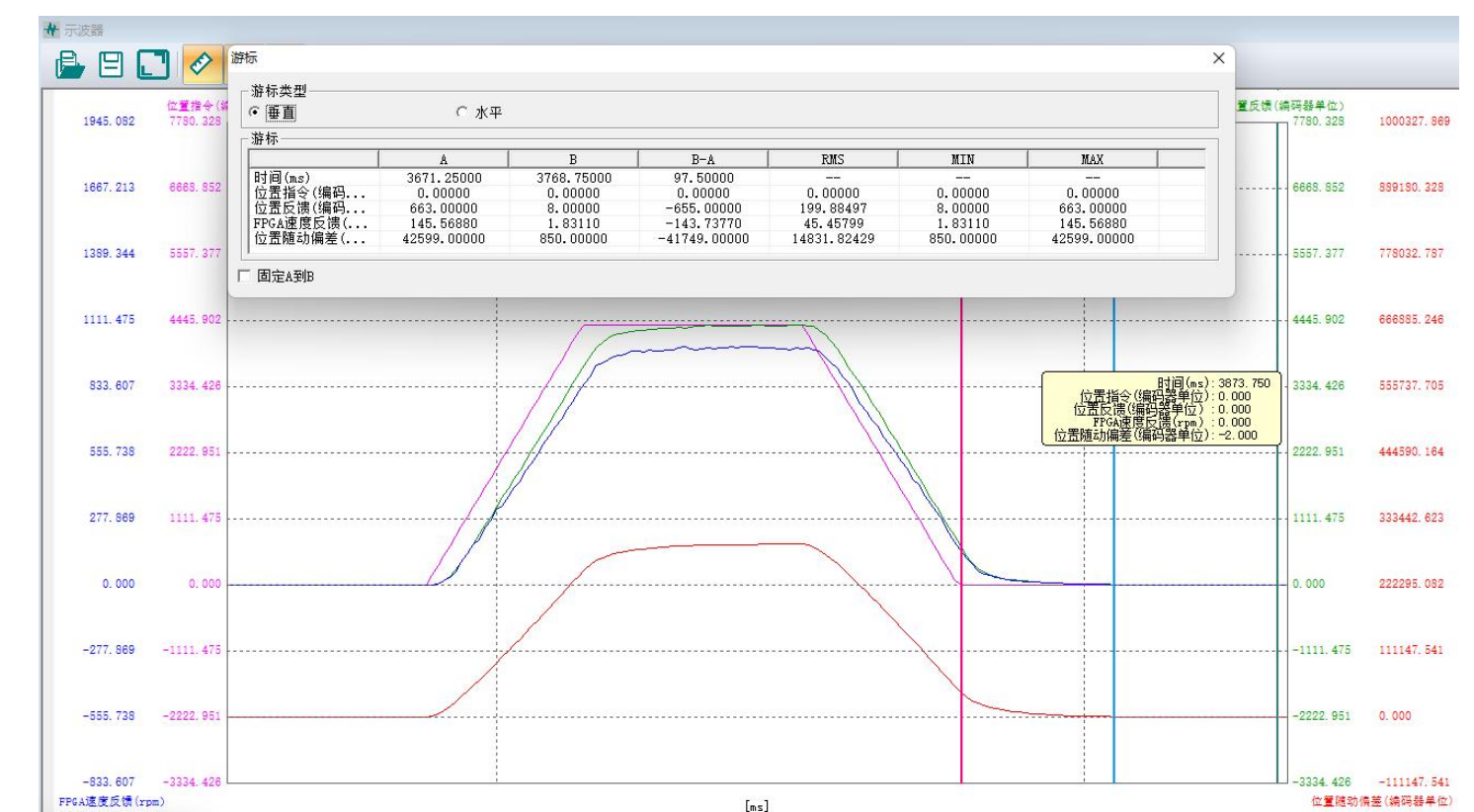Click column header B in cursor table
This screenshot has height=812, width=1474.
tap(573, 159)
